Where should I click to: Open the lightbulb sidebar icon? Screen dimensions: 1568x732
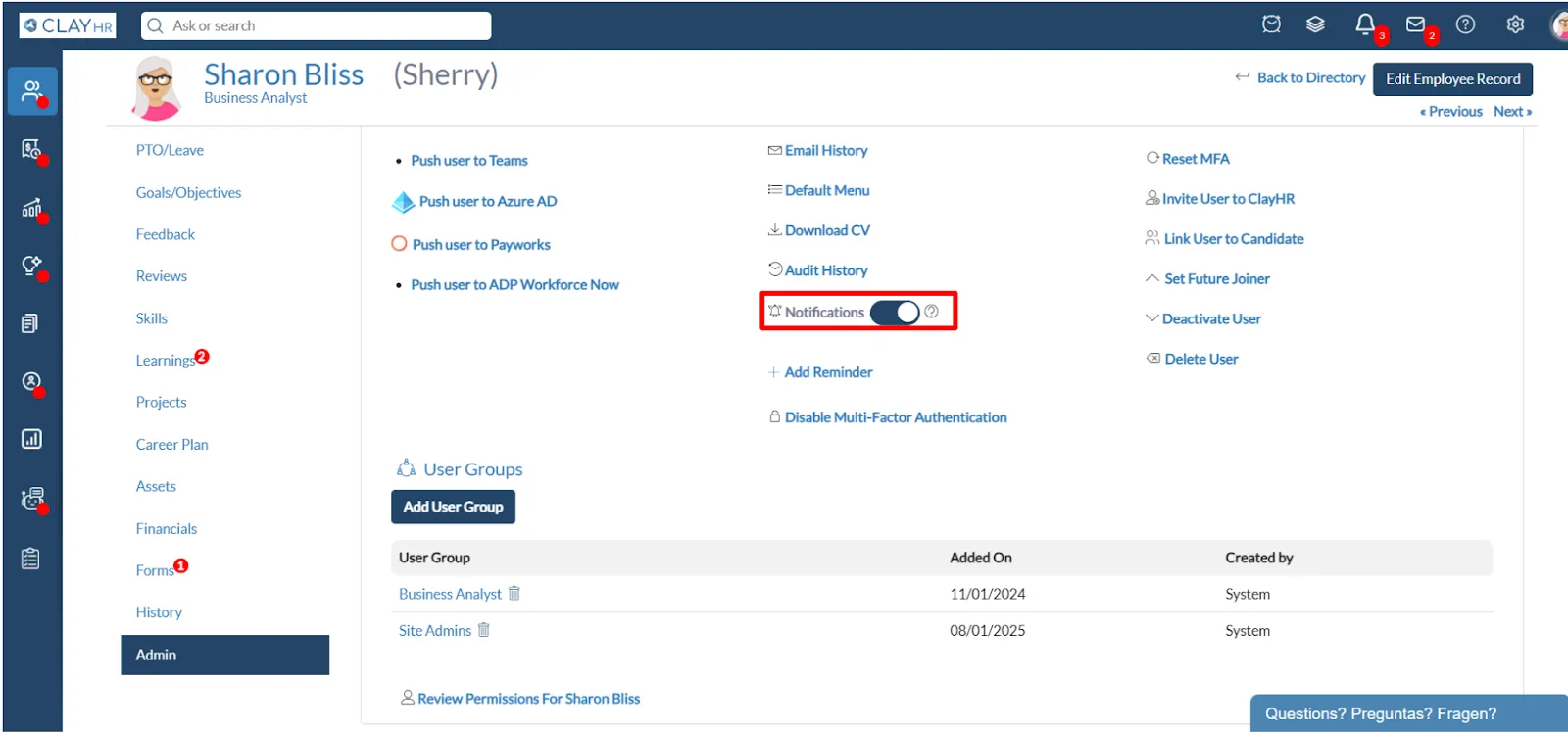tap(31, 266)
